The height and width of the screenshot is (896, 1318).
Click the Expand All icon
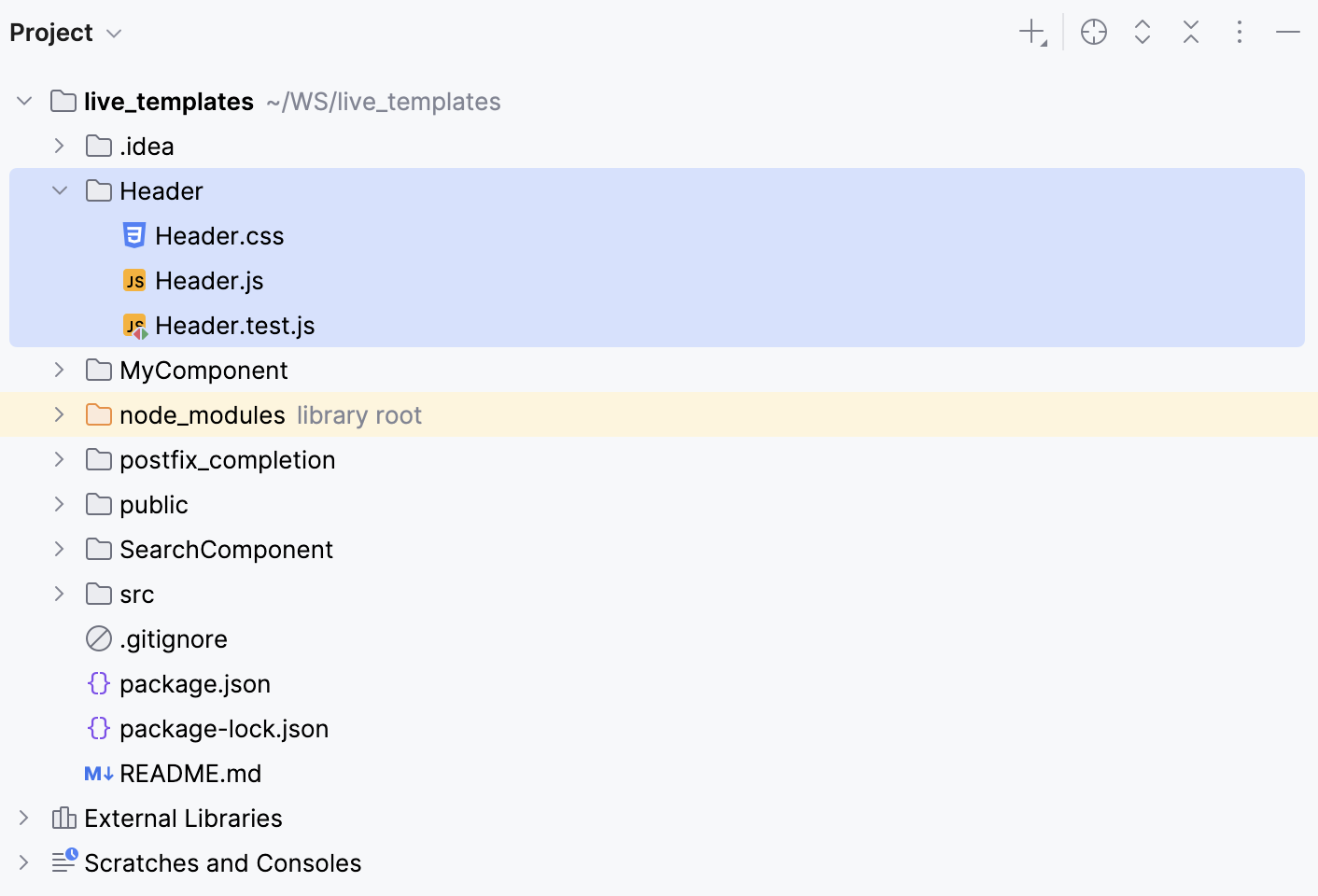click(x=1142, y=31)
